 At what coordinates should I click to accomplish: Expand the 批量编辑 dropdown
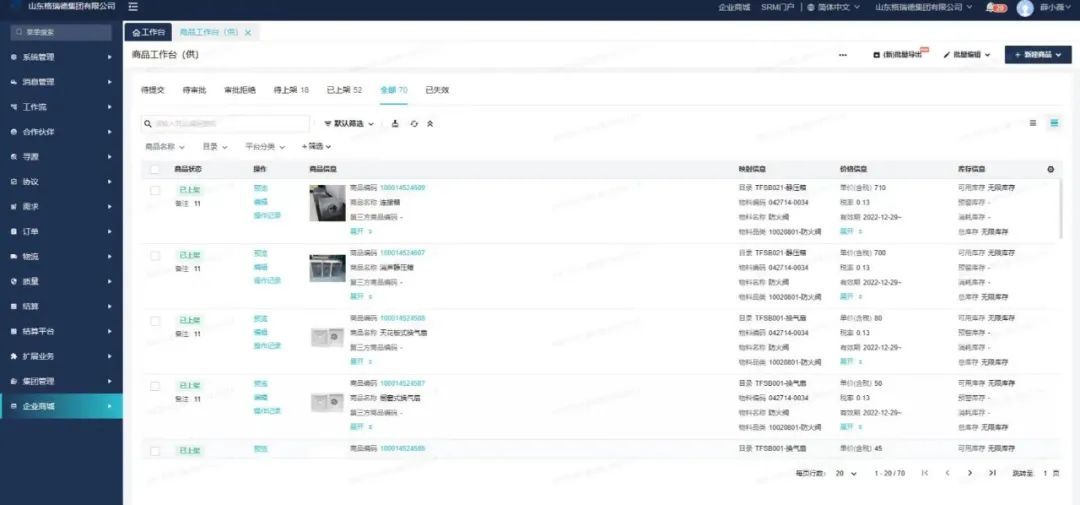967,55
